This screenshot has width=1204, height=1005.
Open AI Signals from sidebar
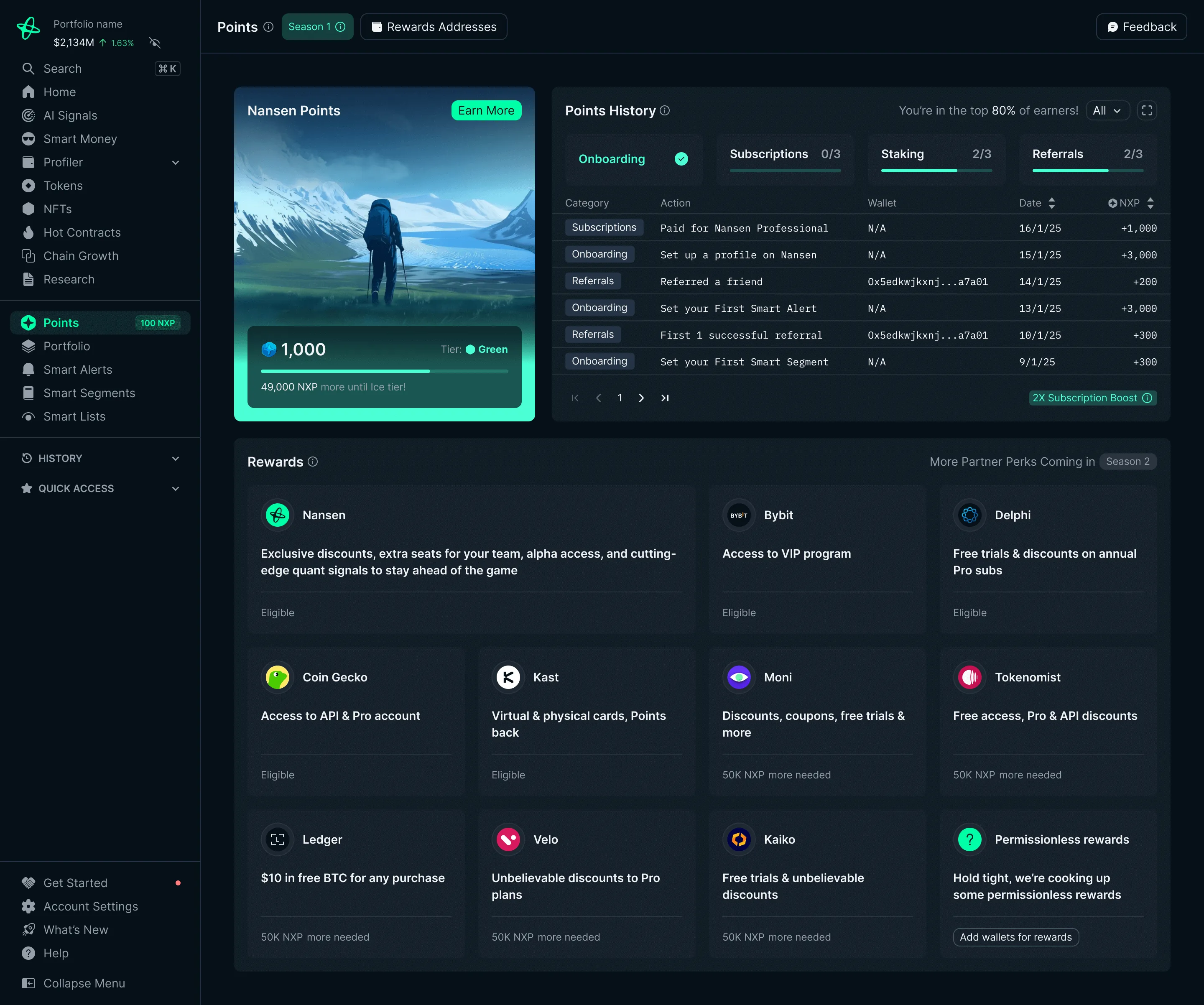(x=70, y=115)
